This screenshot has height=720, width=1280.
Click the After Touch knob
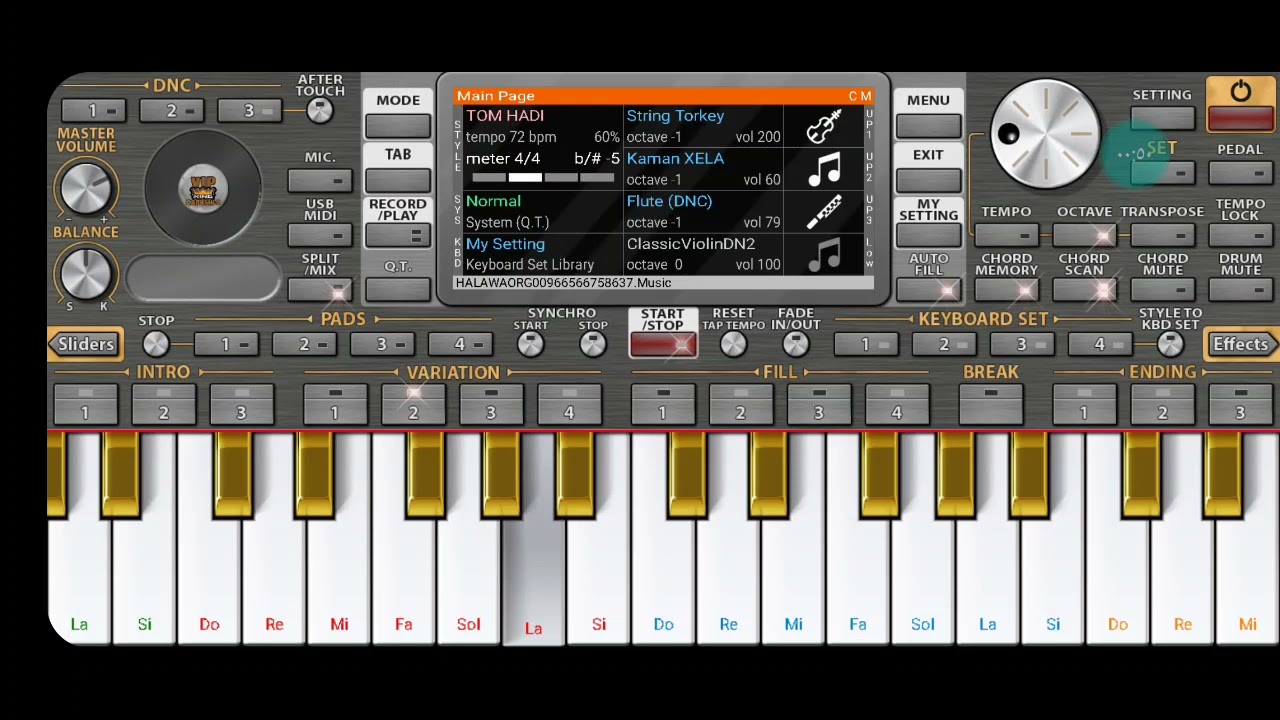click(320, 111)
